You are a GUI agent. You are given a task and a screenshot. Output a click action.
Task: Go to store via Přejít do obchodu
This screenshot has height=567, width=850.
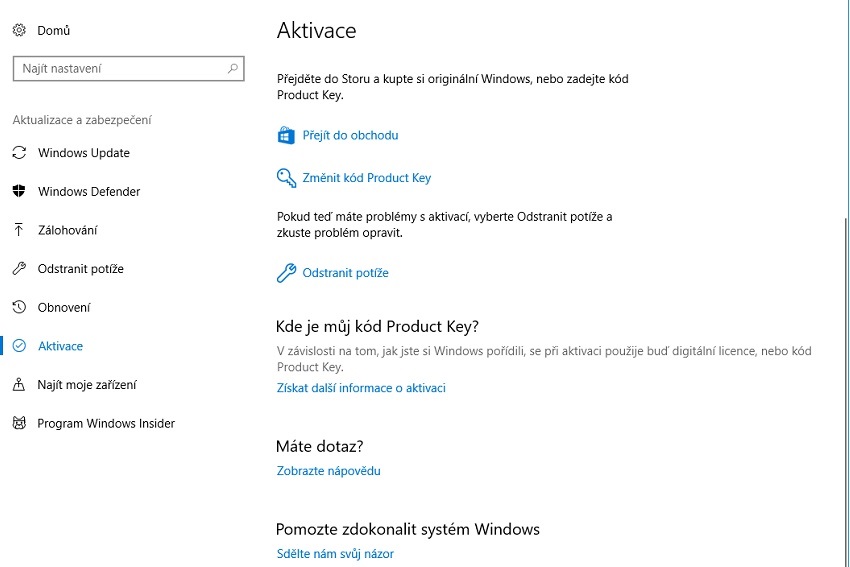pyautogui.click(x=350, y=135)
